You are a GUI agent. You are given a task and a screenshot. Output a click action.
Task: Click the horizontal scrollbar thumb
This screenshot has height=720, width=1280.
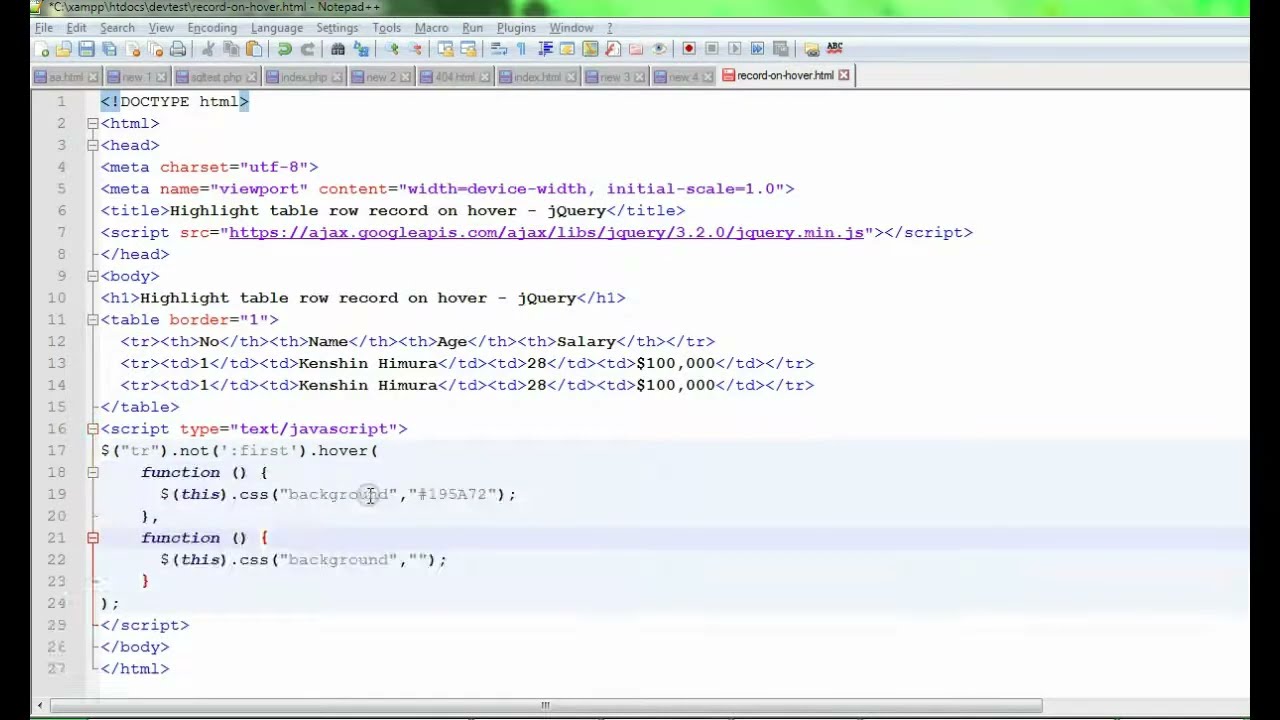546,706
